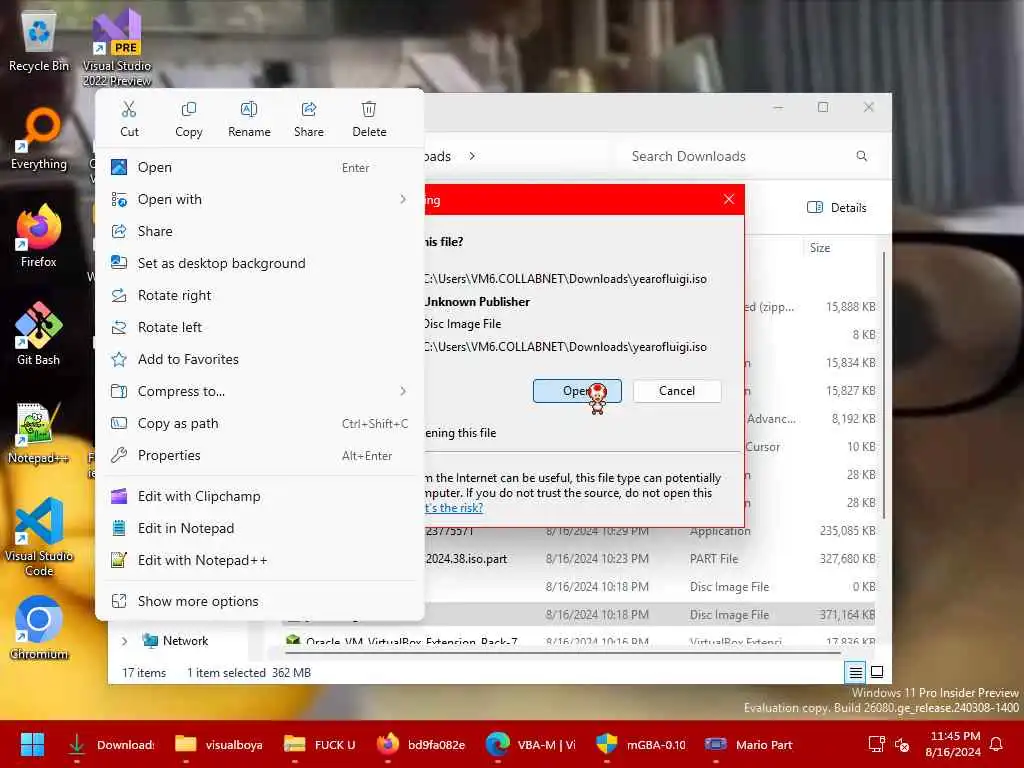Click the Share icon at menu top

point(309,119)
